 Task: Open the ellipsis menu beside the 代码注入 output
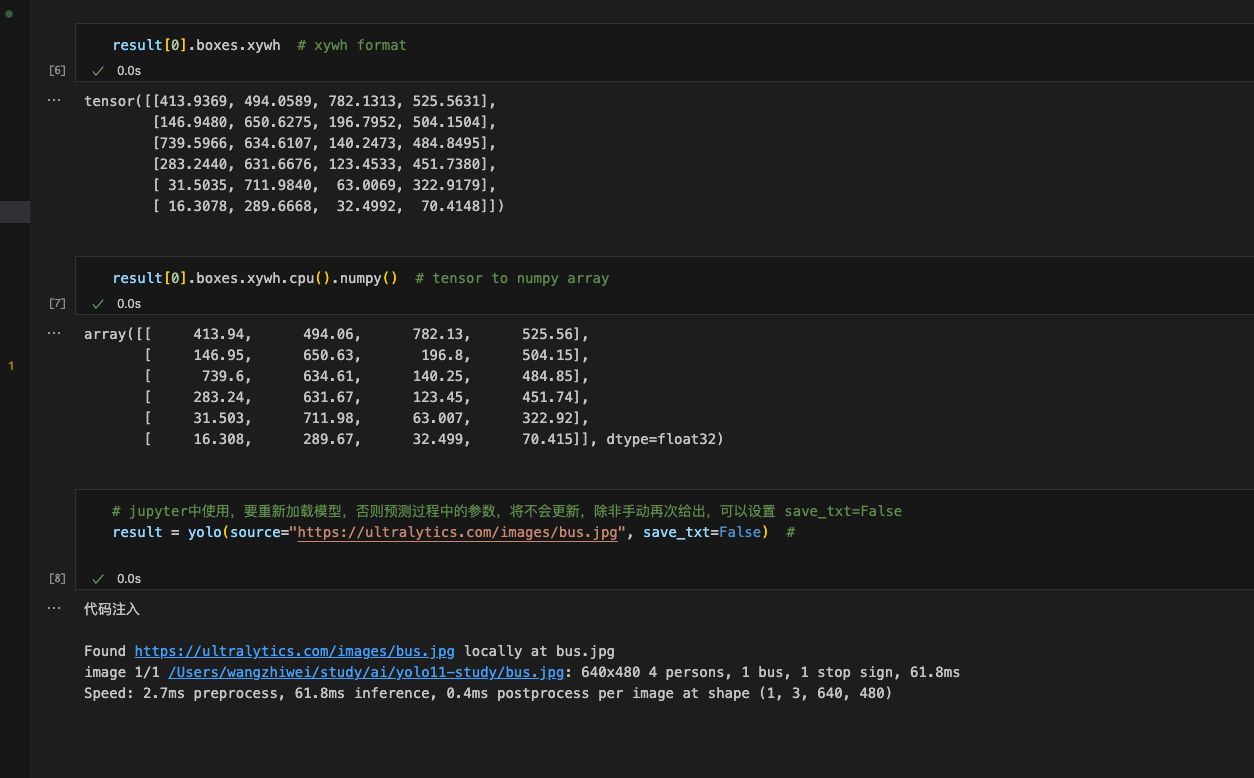54,608
